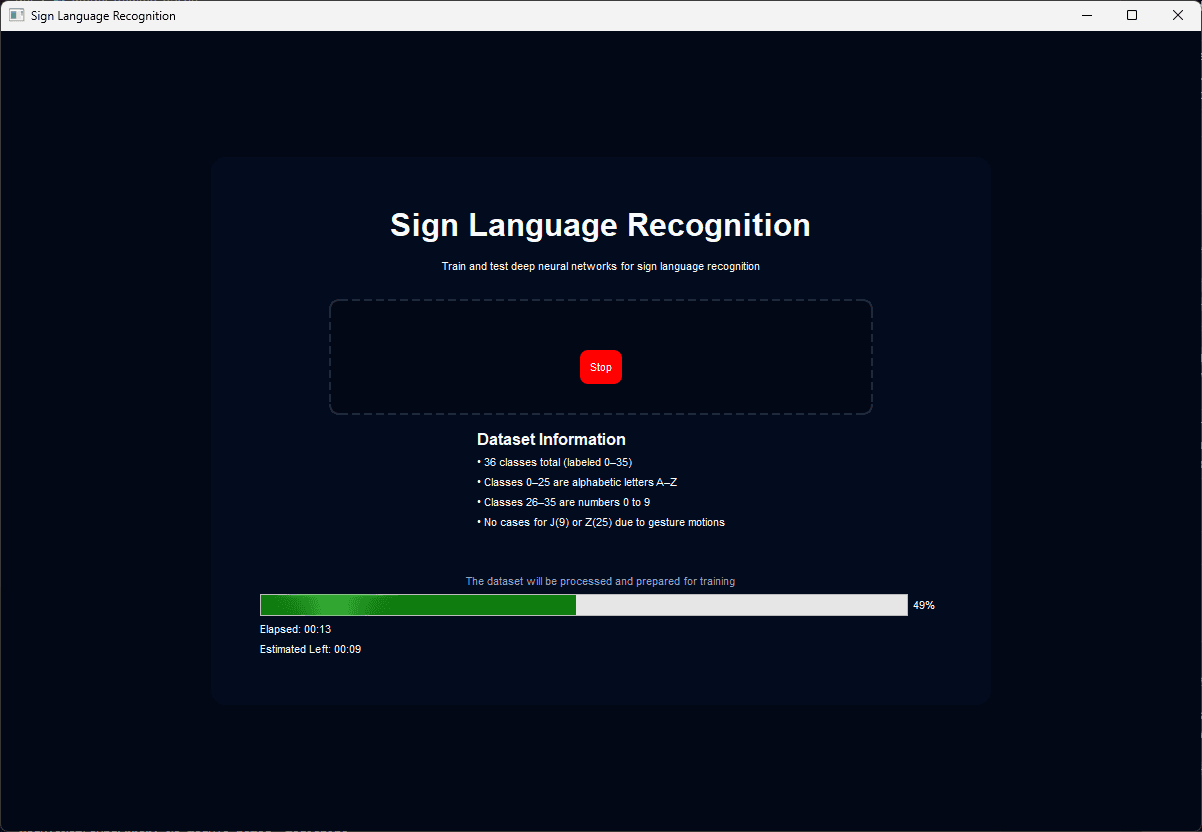Image resolution: width=1202 pixels, height=832 pixels.
Task: Maximize the application window
Action: (1131, 15)
